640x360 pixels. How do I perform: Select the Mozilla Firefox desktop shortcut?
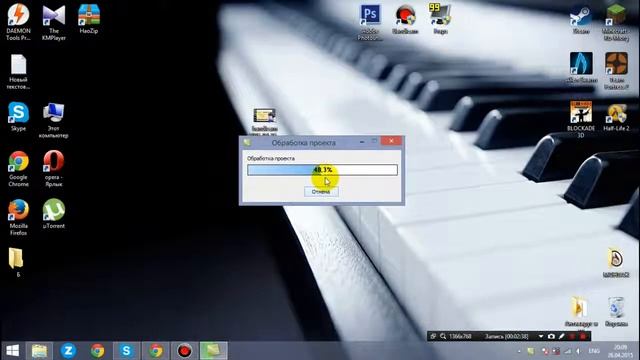click(18, 218)
